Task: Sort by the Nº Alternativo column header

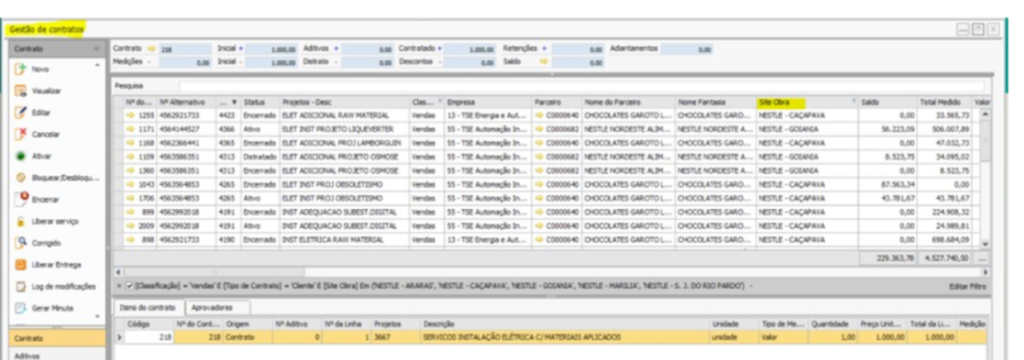Action: [x=186, y=103]
